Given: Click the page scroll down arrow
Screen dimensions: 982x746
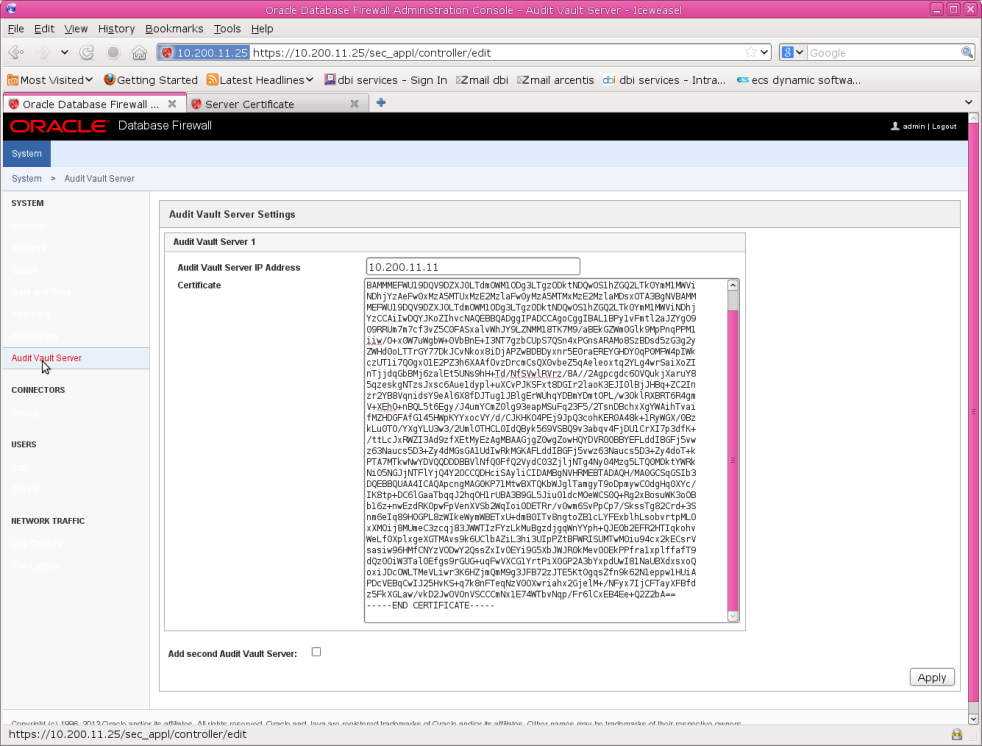Looking at the screenshot, I should [x=973, y=719].
